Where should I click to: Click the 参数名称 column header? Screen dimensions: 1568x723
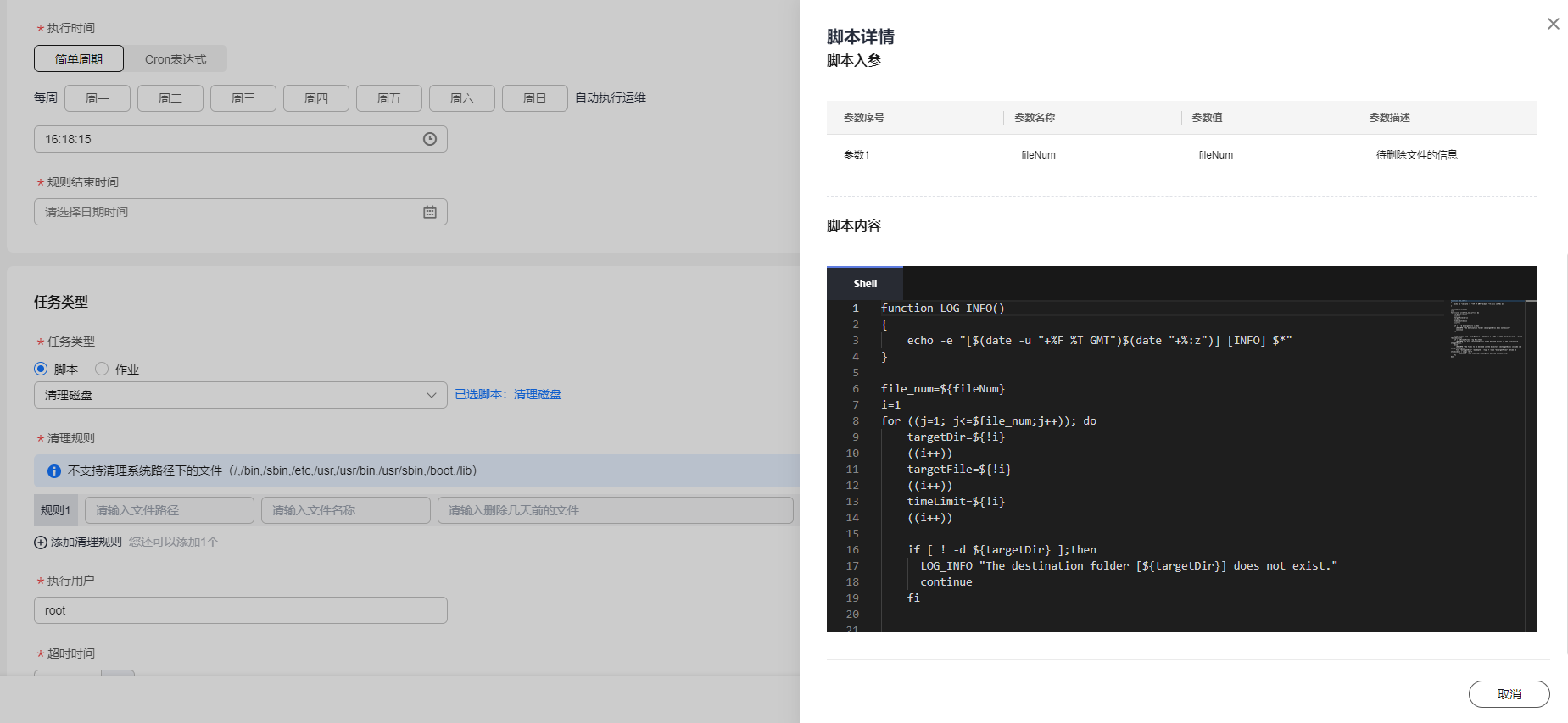pyautogui.click(x=1035, y=118)
